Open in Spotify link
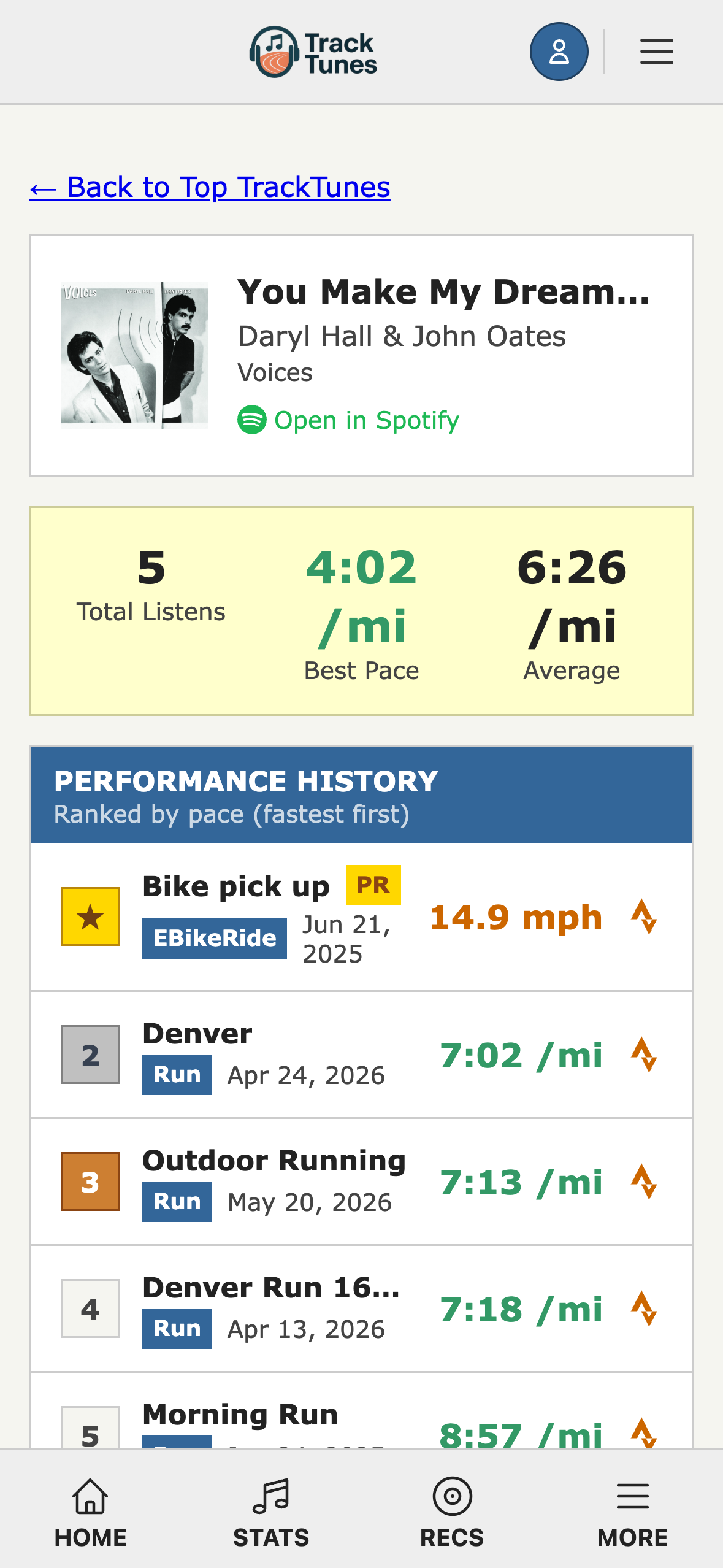Image resolution: width=723 pixels, height=1568 pixels. point(348,420)
